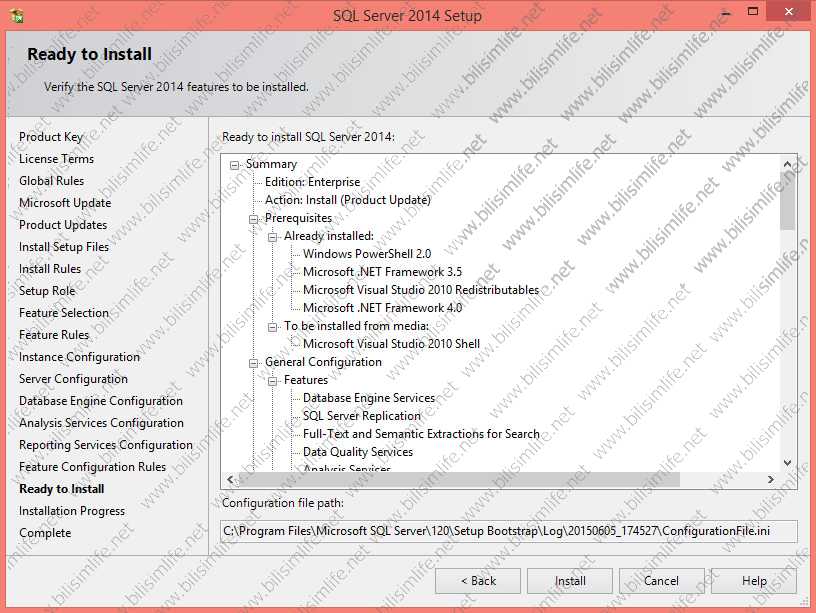Select Full-Text and Semantic Extractions for Search
Screen dimensions: 816x613
pyautogui.click(x=421, y=434)
